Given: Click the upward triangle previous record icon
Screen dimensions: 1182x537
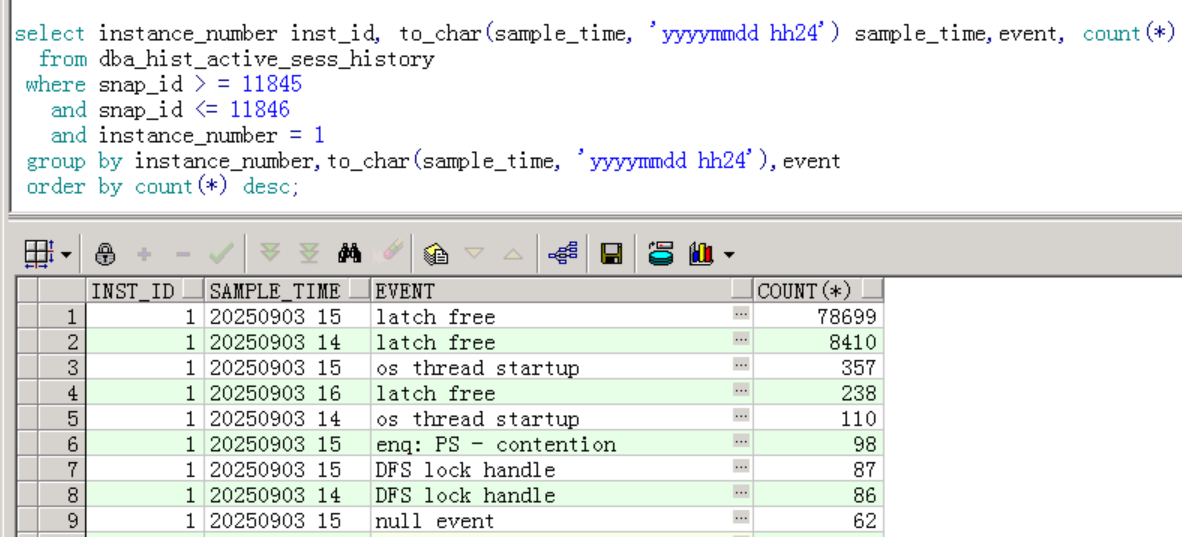Looking at the screenshot, I should click(x=513, y=254).
